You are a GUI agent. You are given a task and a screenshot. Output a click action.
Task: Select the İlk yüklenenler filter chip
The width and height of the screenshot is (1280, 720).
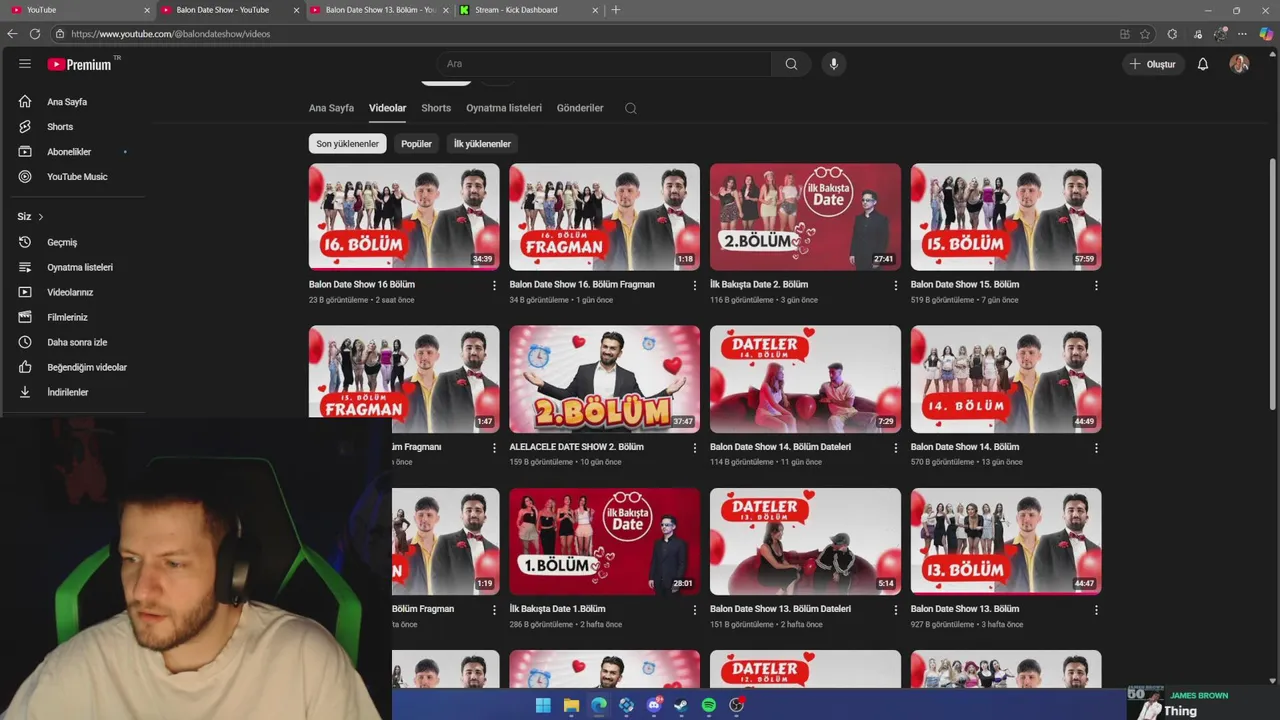click(x=482, y=144)
